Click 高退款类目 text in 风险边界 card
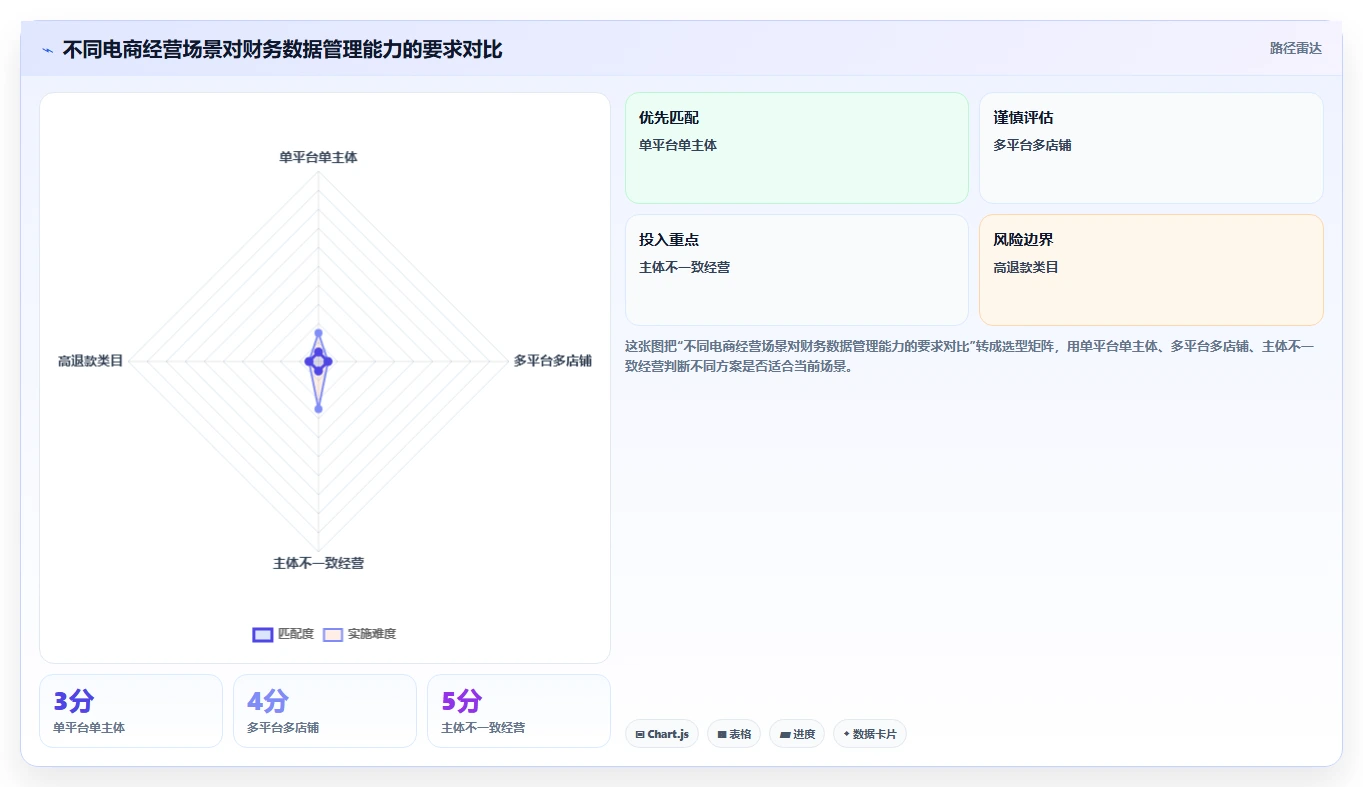This screenshot has height=787, width=1363. (x=1026, y=267)
